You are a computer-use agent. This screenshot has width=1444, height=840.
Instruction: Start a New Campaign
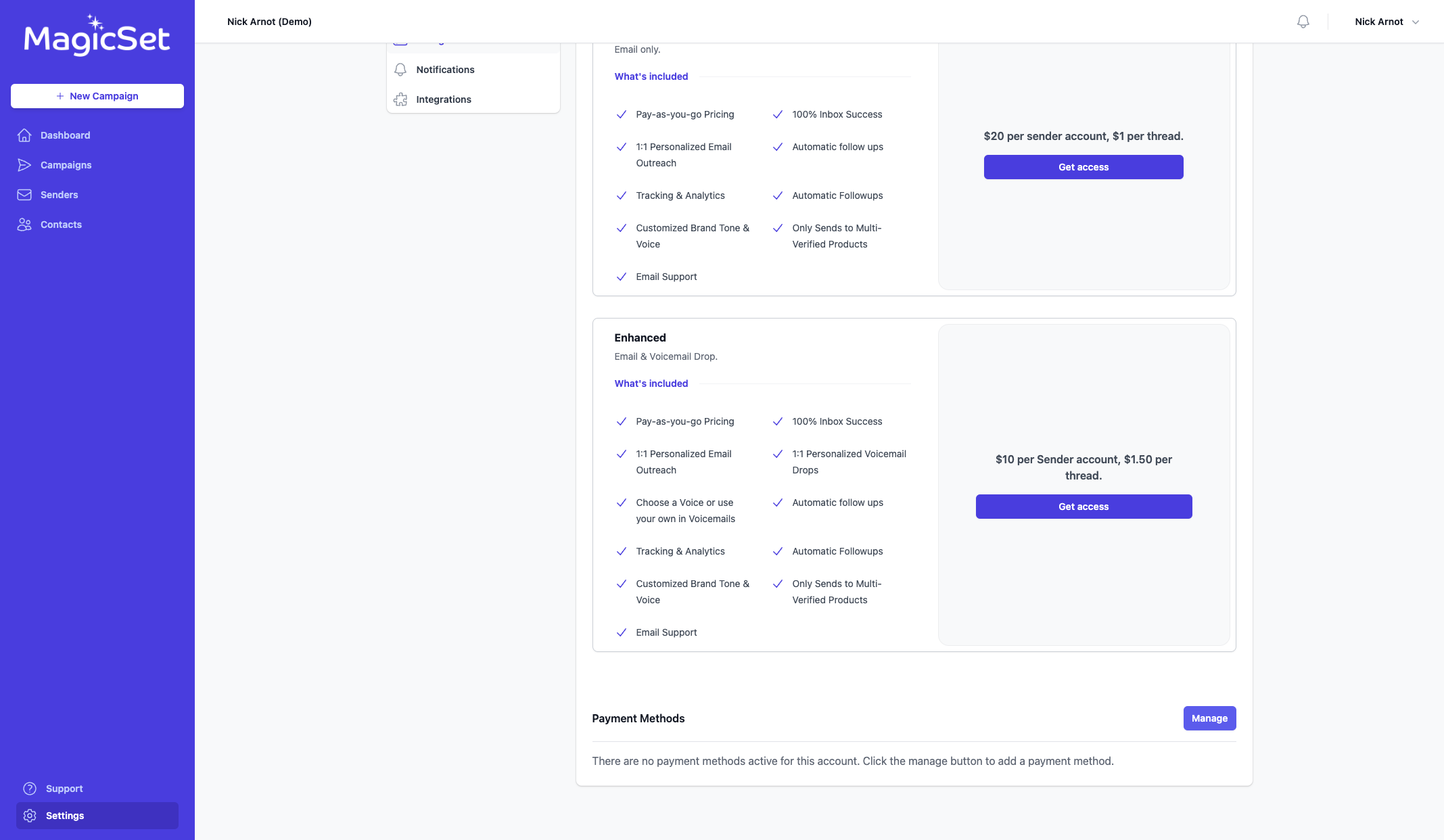click(x=97, y=96)
